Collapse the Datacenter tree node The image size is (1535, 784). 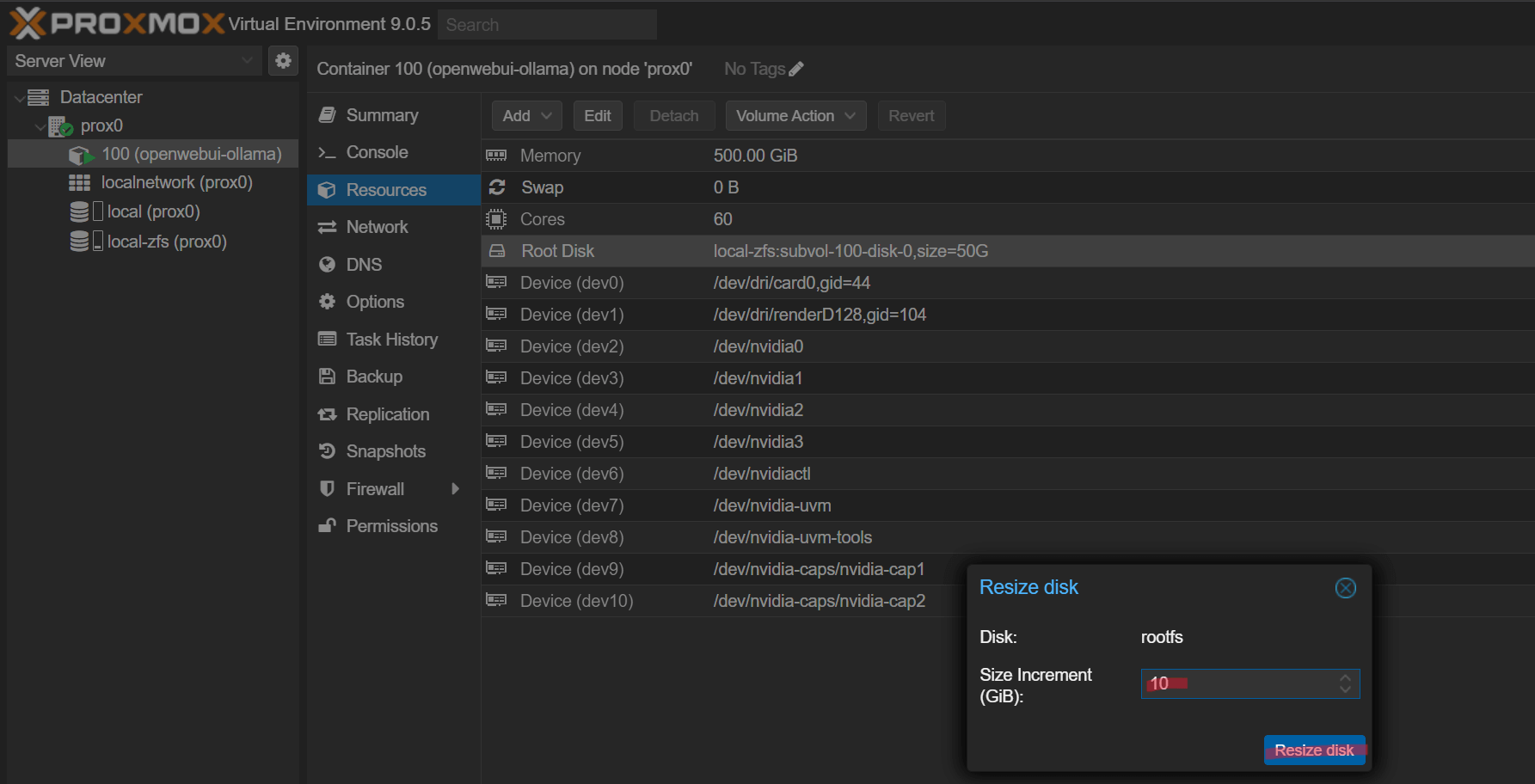[x=20, y=98]
